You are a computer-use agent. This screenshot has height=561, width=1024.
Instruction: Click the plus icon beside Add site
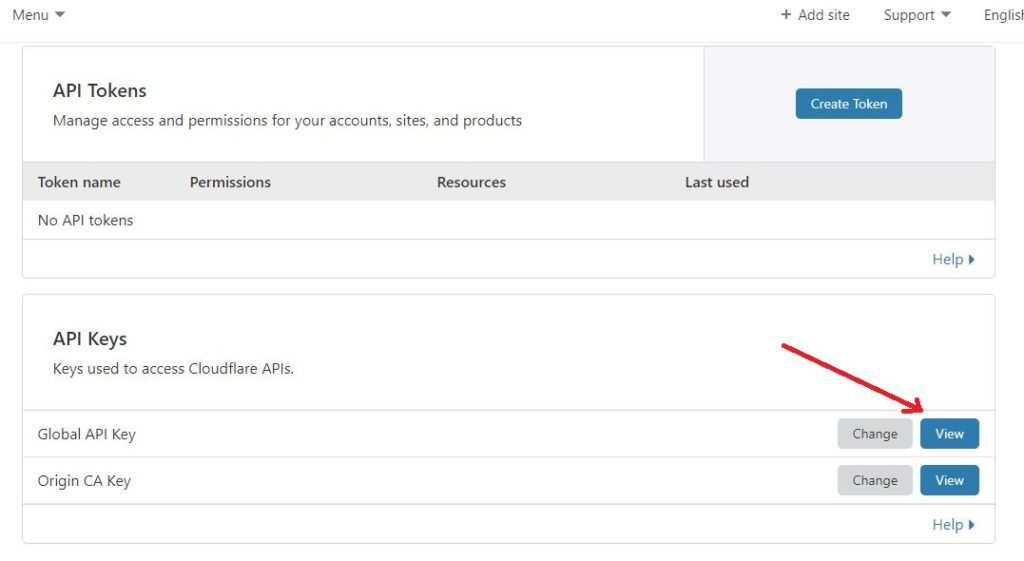pos(786,14)
